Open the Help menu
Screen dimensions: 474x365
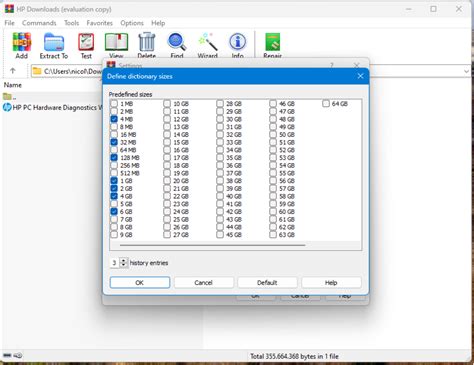158,23
